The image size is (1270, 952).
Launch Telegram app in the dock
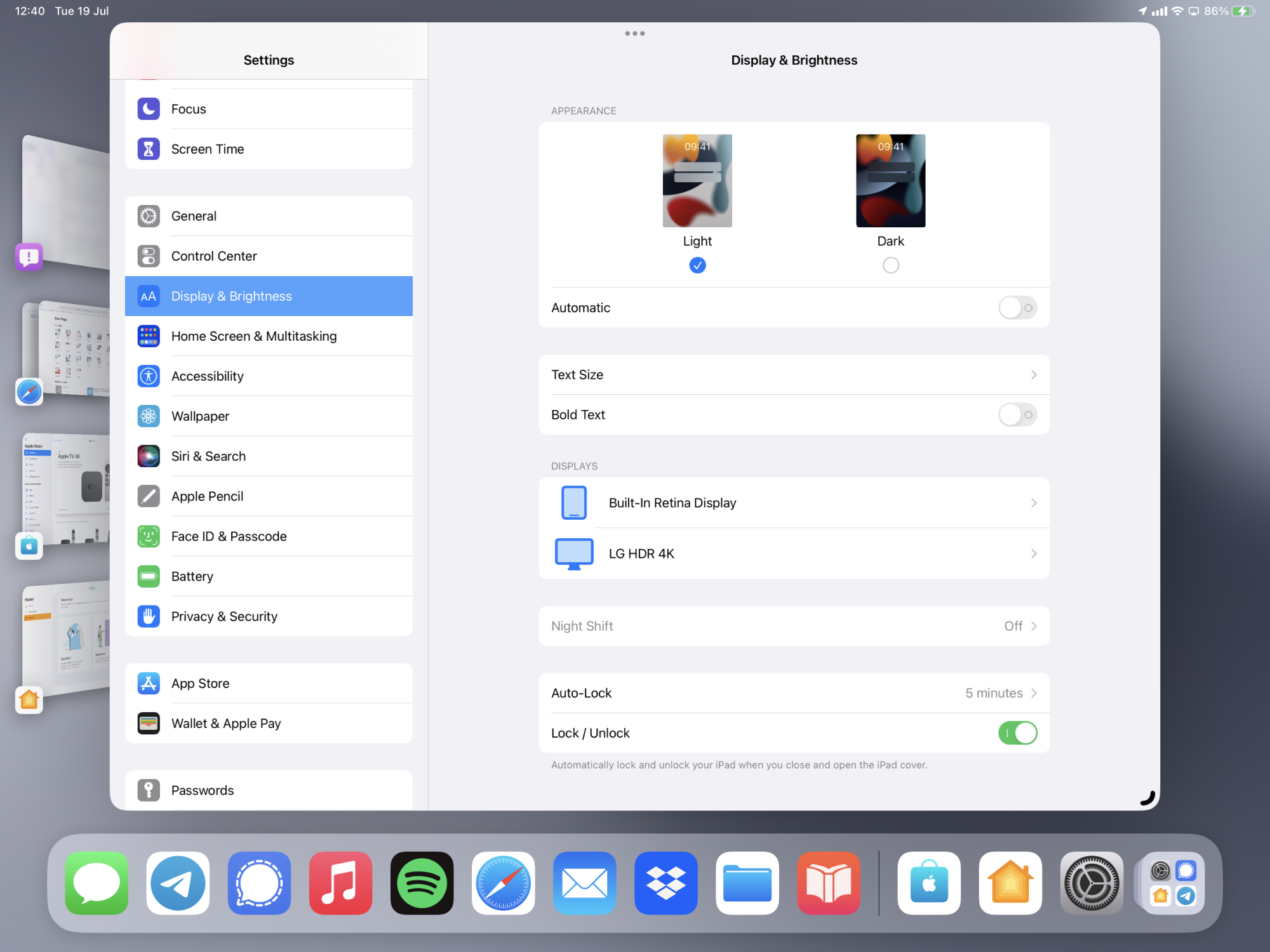[178, 883]
